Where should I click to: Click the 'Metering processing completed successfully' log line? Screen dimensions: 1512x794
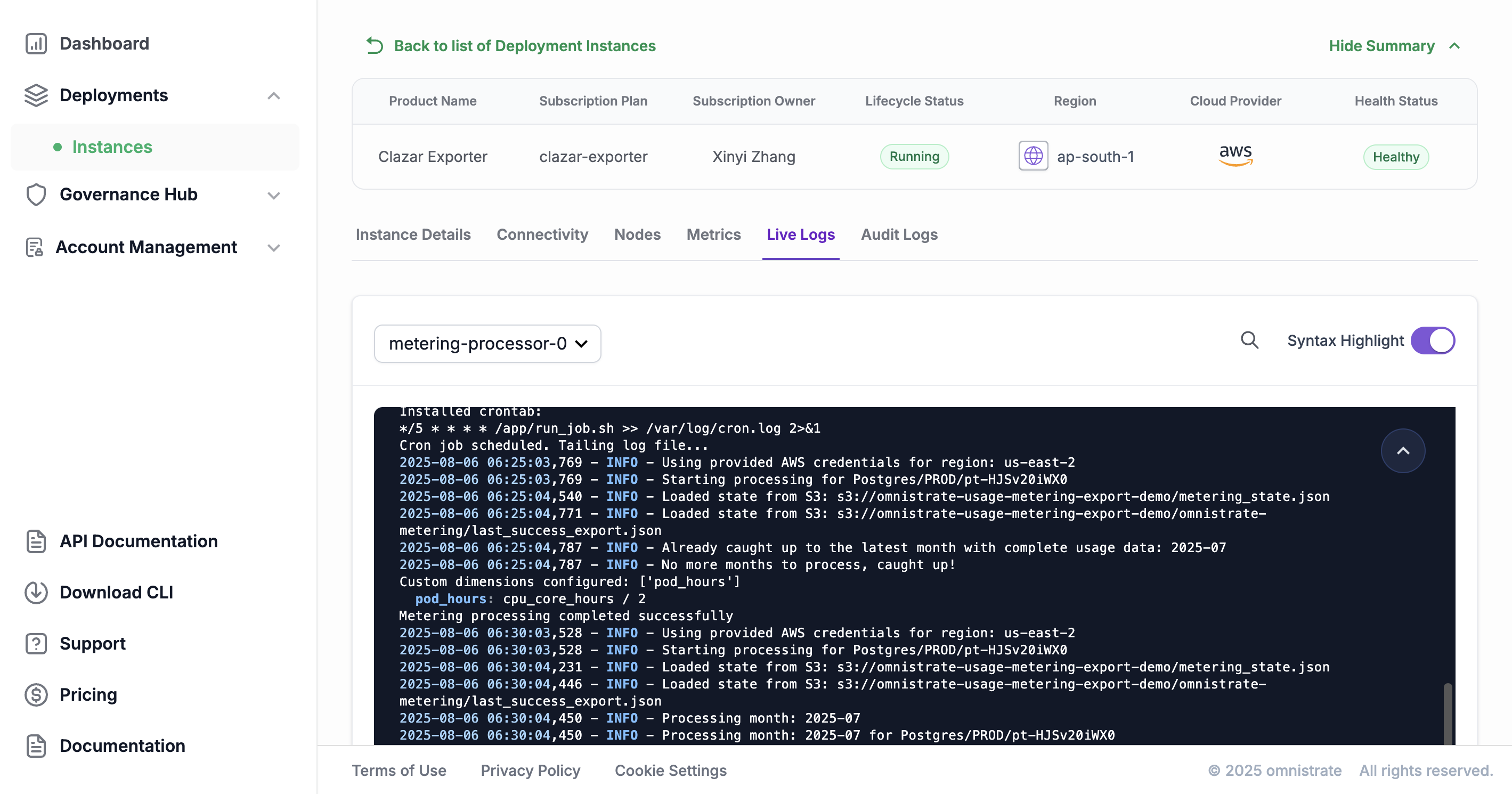[x=566, y=615]
